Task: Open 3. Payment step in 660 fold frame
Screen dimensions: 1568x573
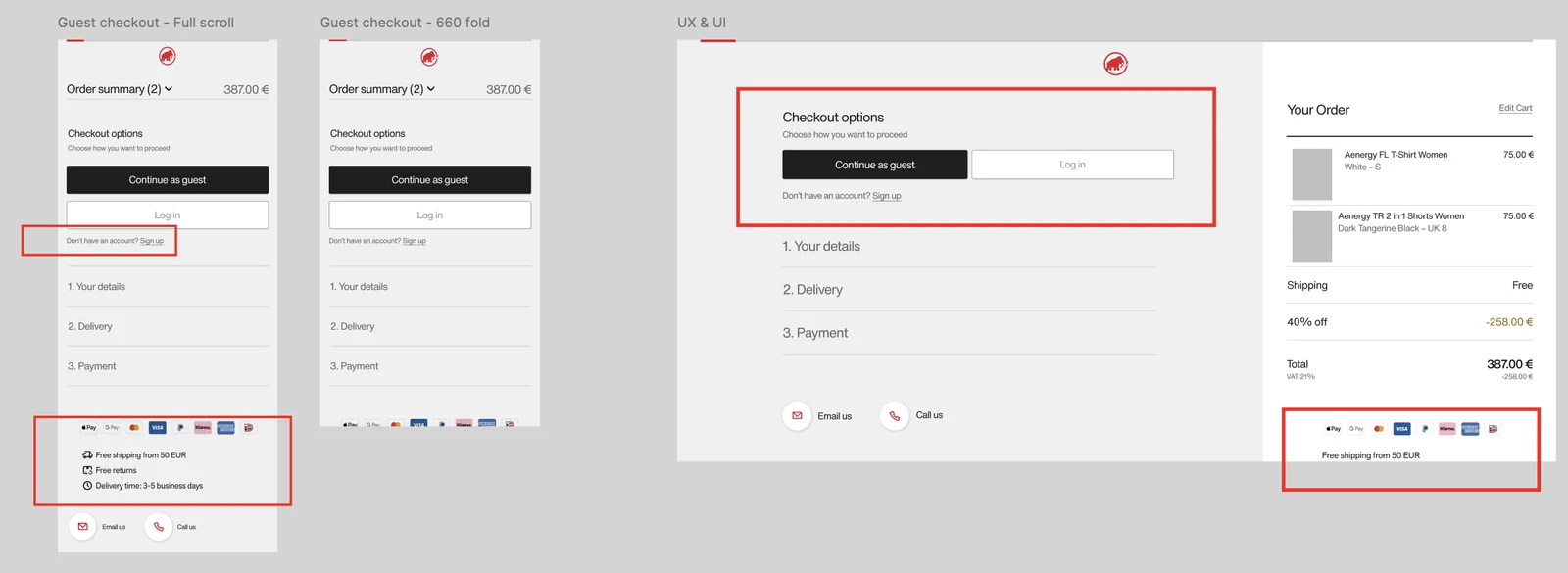Action: point(430,366)
